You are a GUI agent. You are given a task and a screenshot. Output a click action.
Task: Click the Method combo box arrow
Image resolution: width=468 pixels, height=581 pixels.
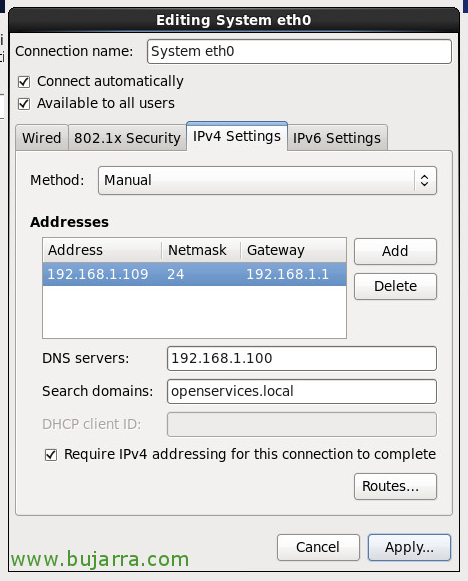(425, 180)
